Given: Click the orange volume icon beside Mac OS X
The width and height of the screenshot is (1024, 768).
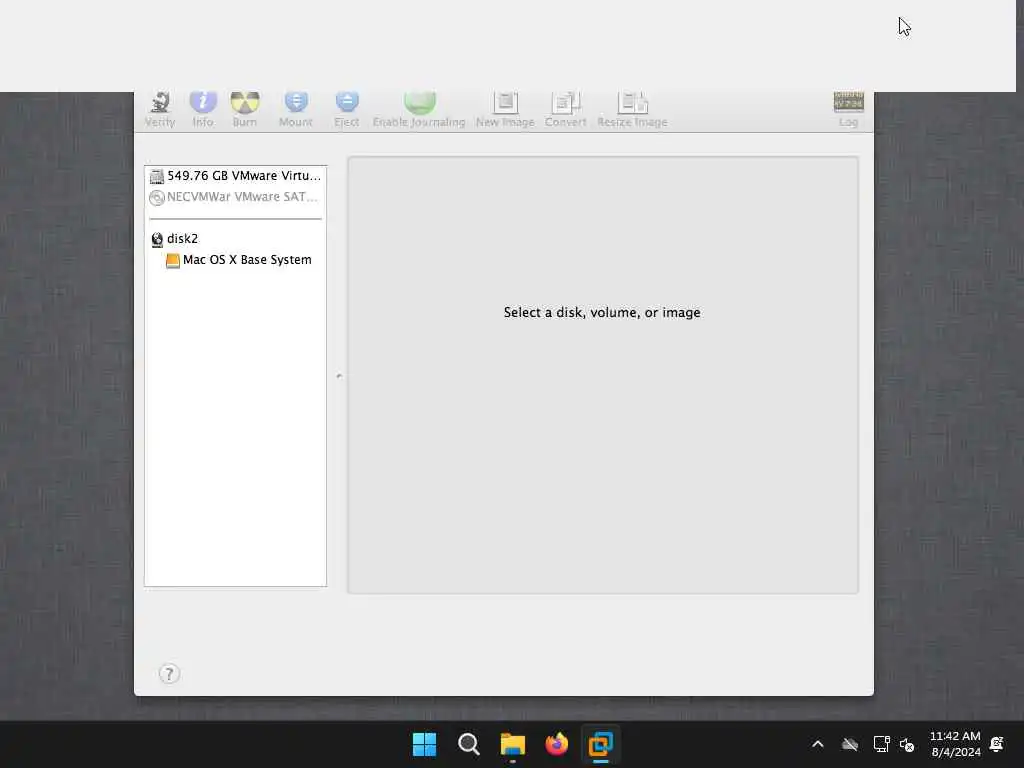Looking at the screenshot, I should 172,261.
